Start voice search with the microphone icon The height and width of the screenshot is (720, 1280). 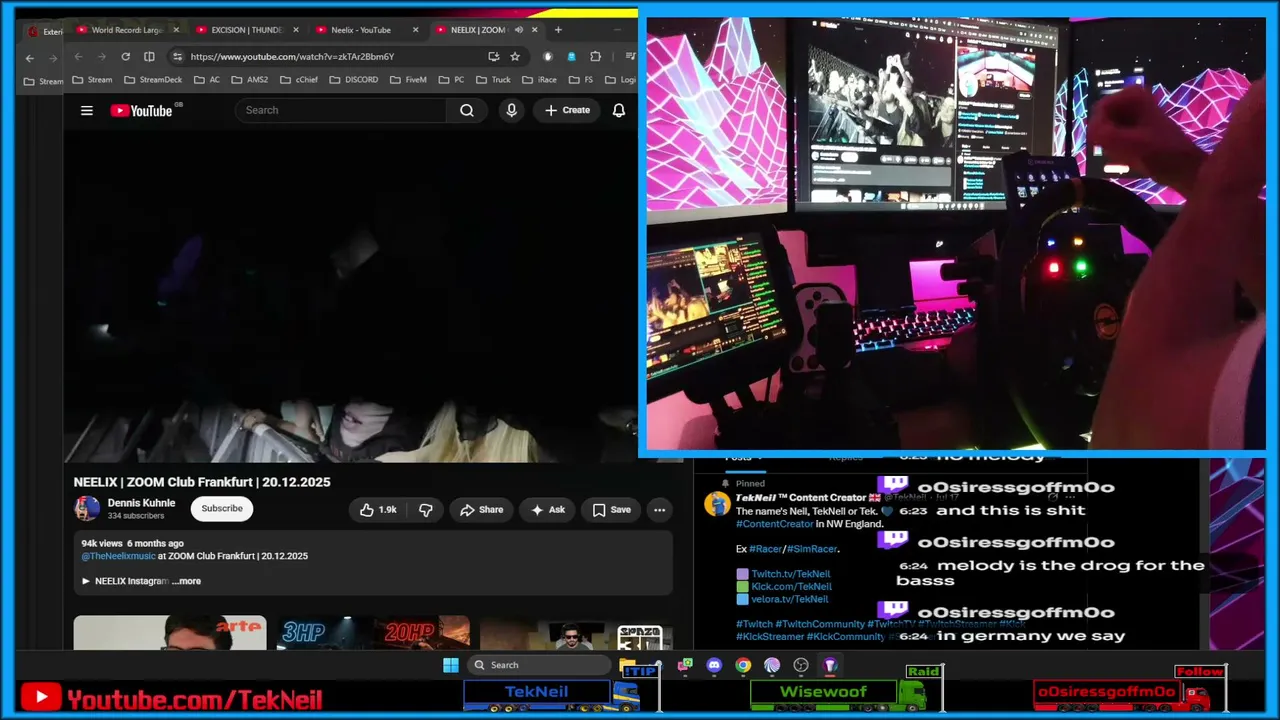[512, 110]
